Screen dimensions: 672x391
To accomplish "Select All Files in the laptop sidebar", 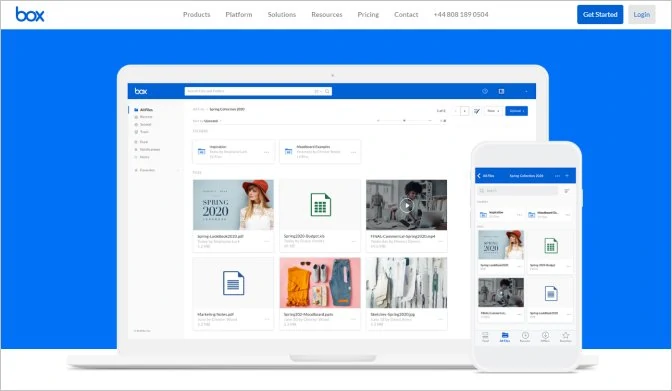I will pyautogui.click(x=144, y=110).
